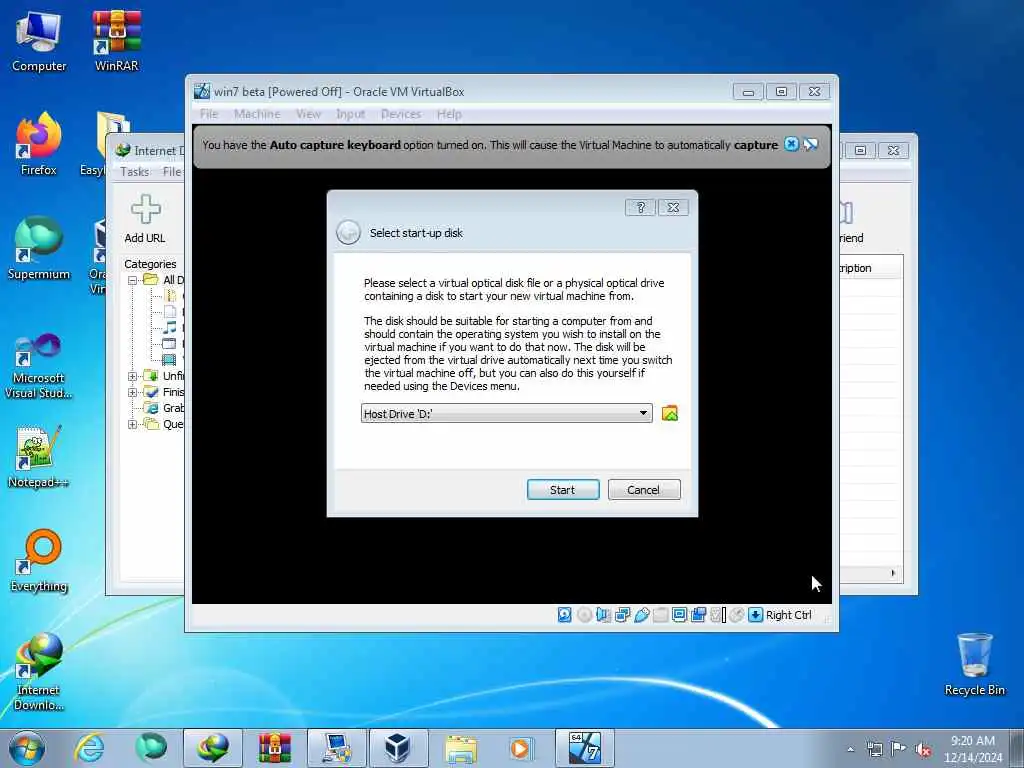Screen dimensions: 1024x768
Task: Click the mouse integration status icon
Action: click(x=737, y=615)
